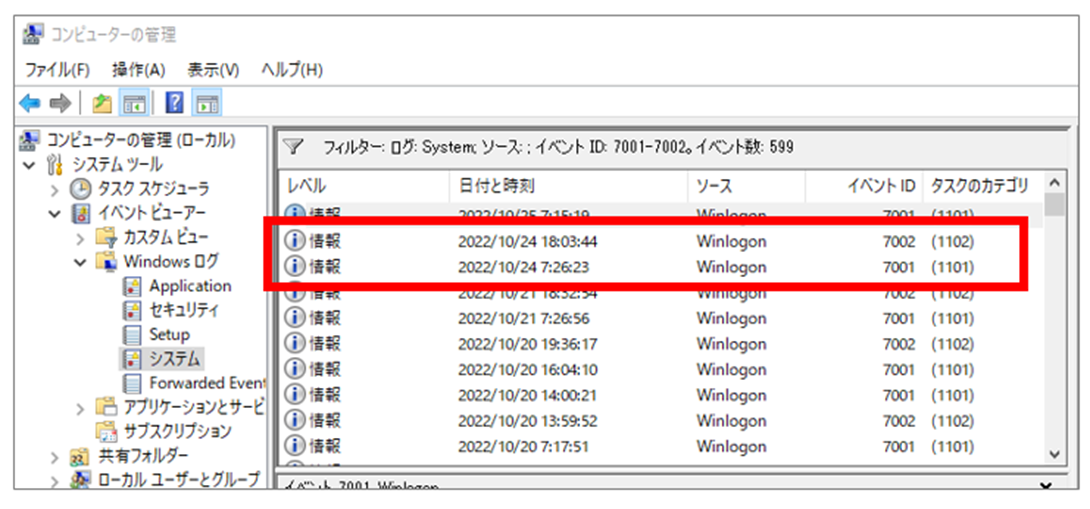Image resolution: width=1090 pixels, height=509 pixels.
Task: Click the filter summary text bar
Action: pos(558,147)
